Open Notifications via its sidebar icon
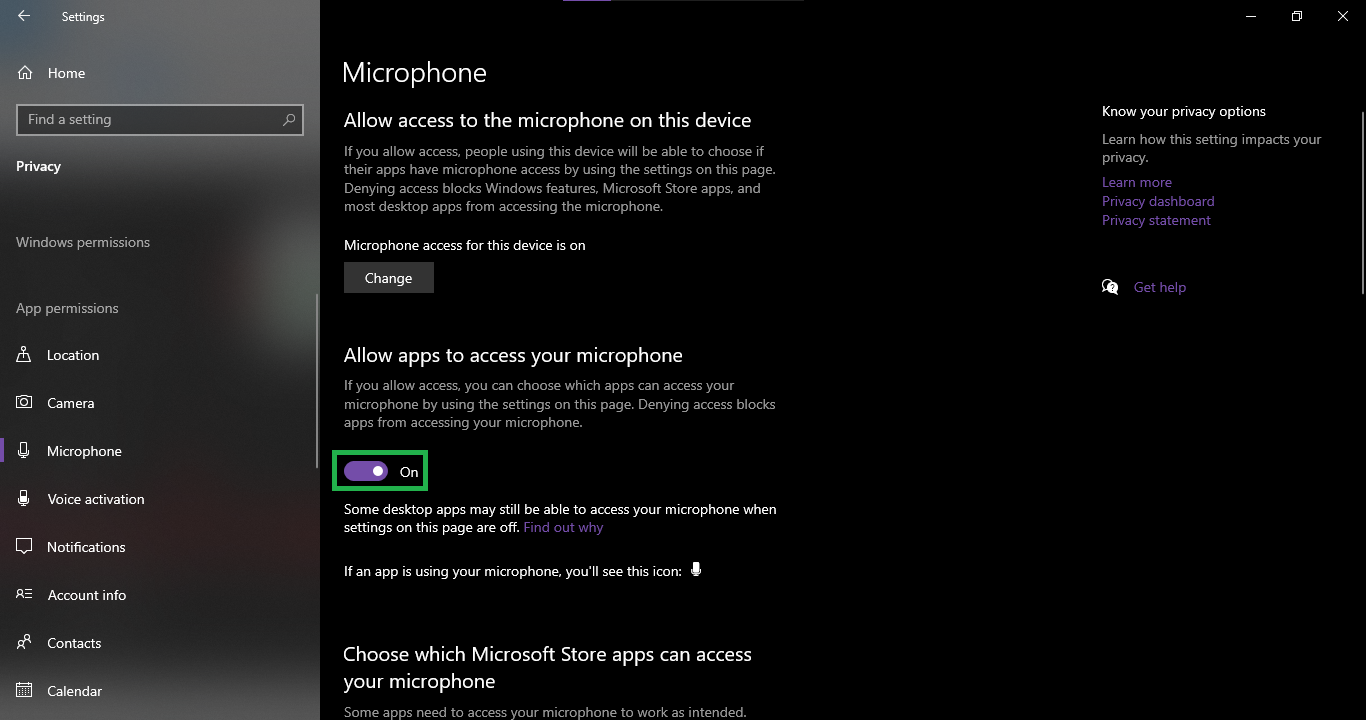Image resolution: width=1366 pixels, height=720 pixels. 24,547
